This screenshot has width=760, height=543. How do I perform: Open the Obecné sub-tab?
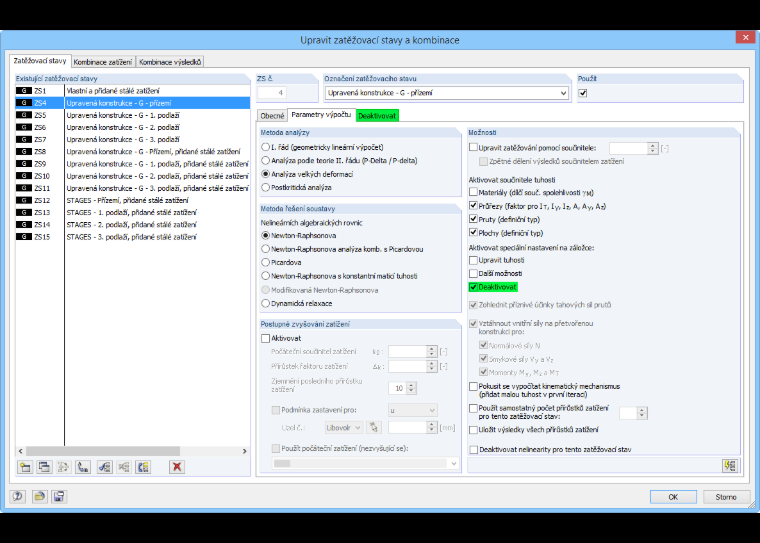272,116
